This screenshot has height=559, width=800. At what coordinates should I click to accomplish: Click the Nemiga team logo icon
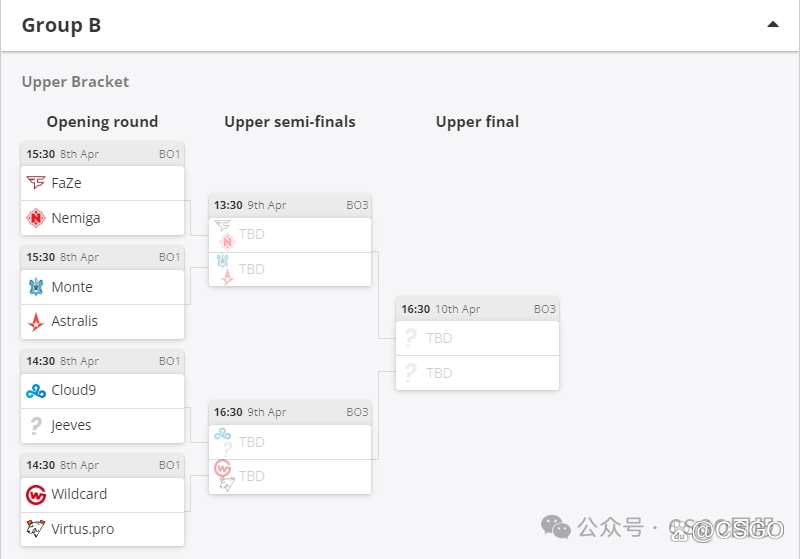[x=36, y=218]
